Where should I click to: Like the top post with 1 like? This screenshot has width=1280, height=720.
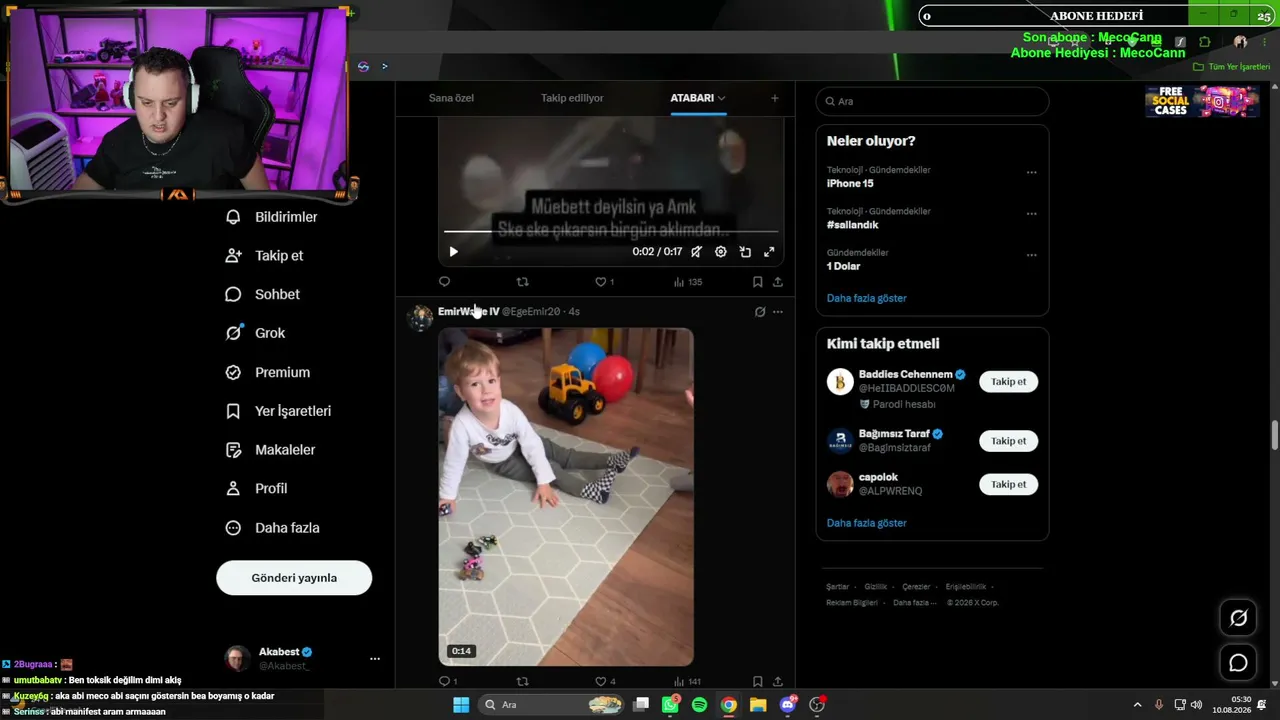tap(604, 282)
